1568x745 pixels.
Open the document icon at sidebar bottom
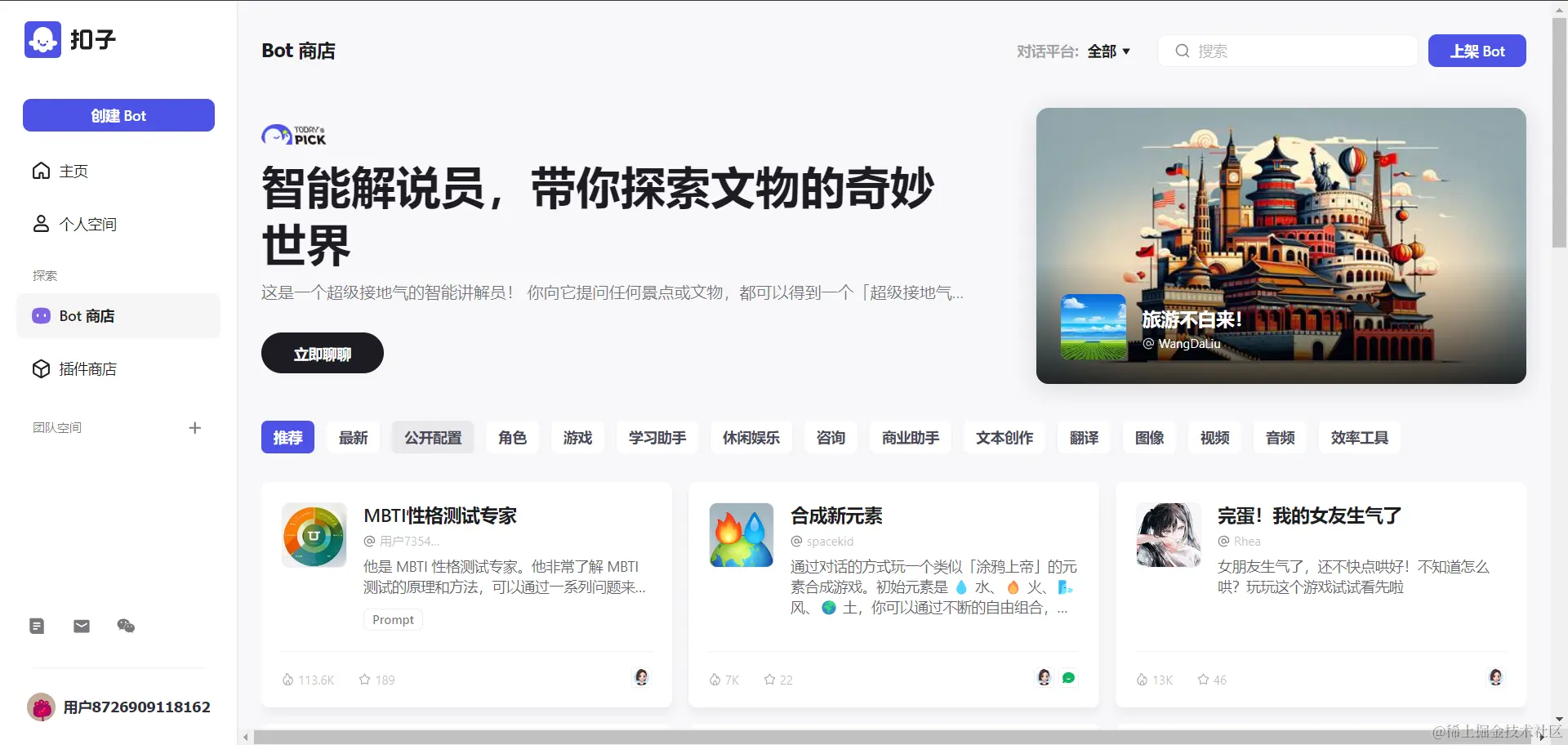pyautogui.click(x=37, y=627)
